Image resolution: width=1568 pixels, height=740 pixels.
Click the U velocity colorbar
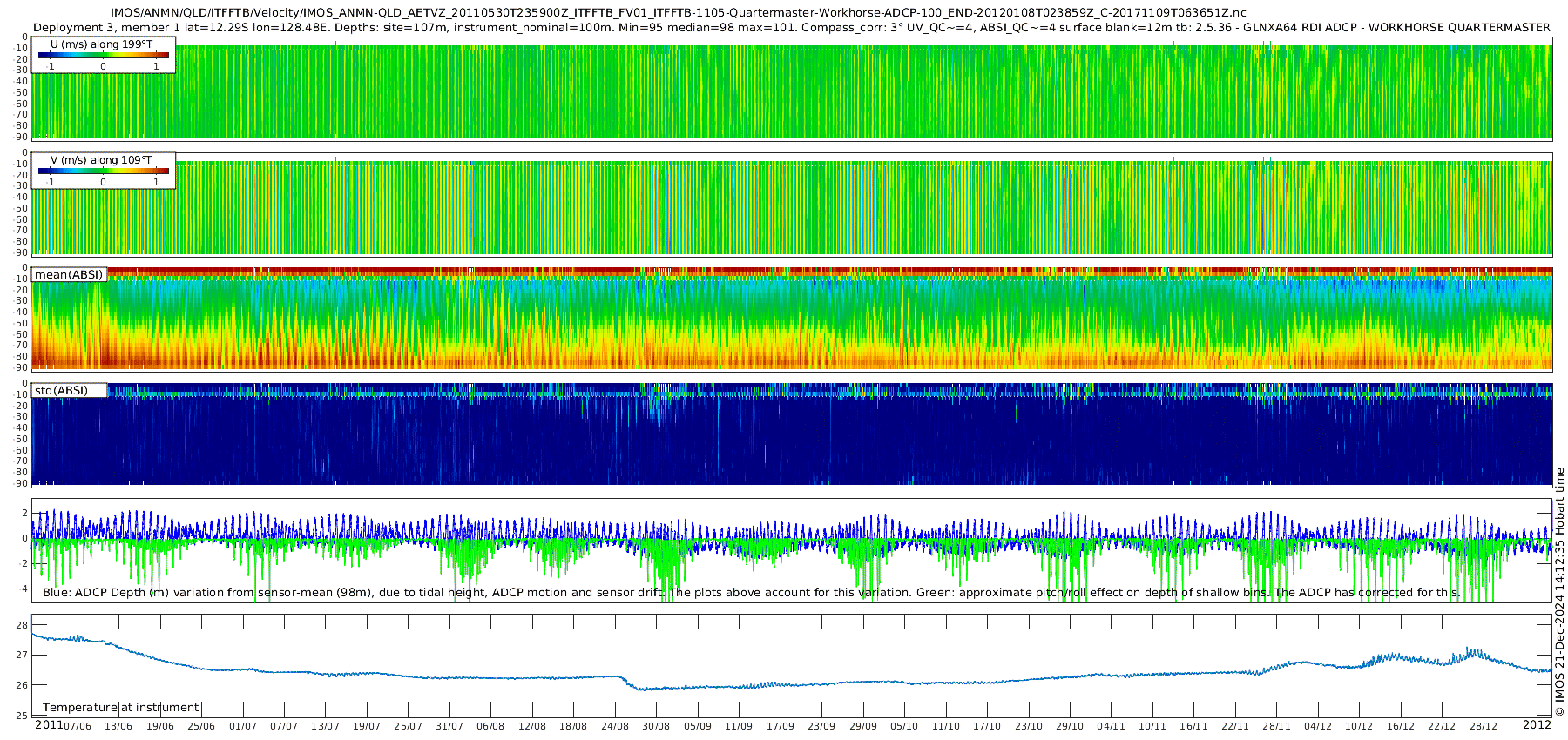[x=103, y=56]
